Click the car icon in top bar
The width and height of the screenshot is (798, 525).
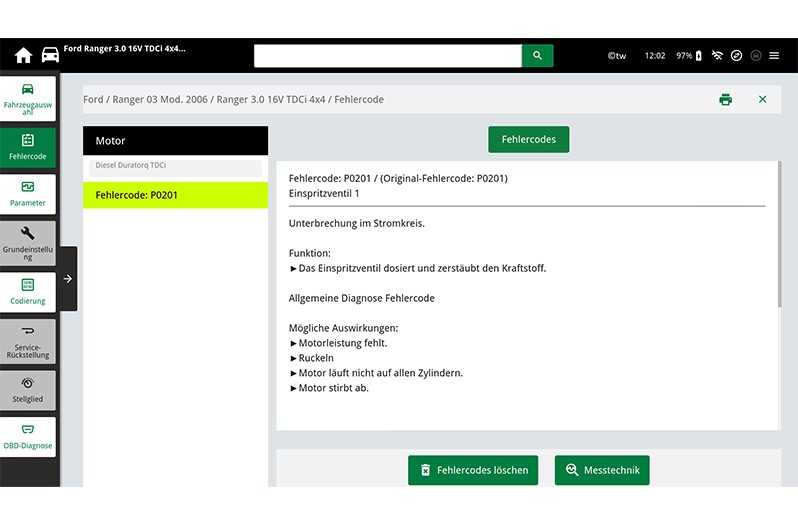[49, 56]
